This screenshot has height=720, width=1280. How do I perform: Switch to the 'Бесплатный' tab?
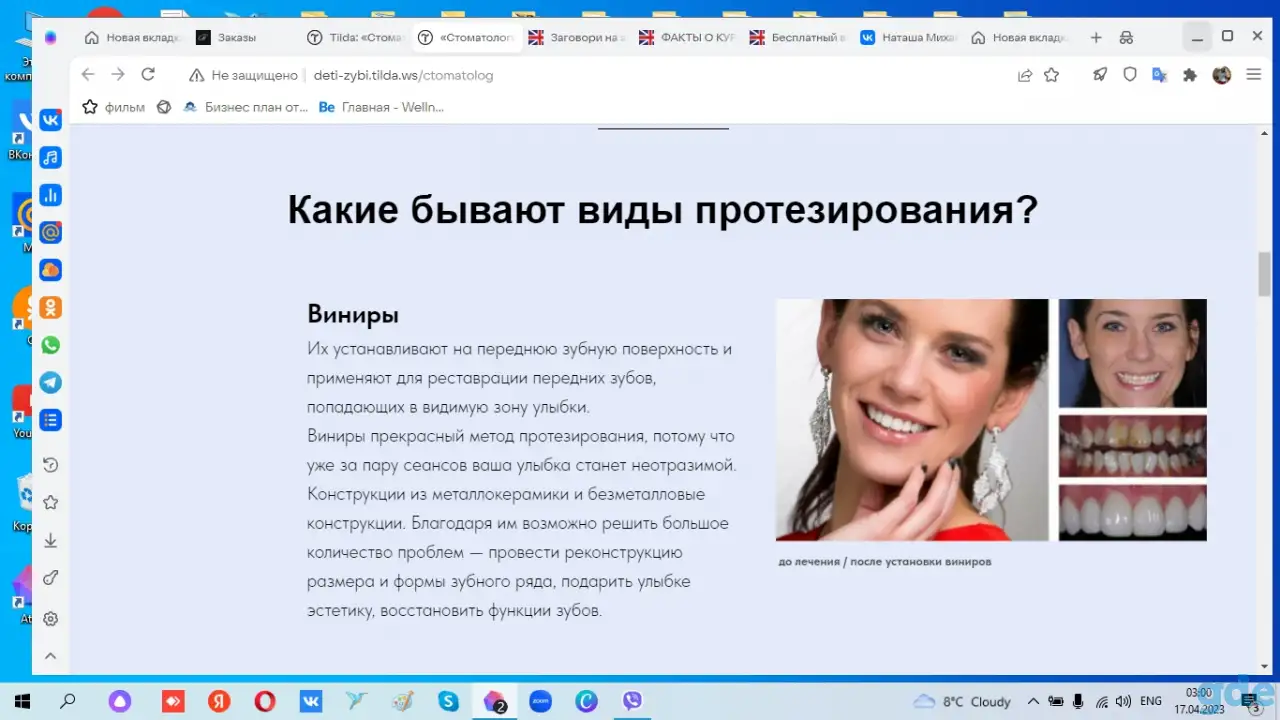(798, 37)
